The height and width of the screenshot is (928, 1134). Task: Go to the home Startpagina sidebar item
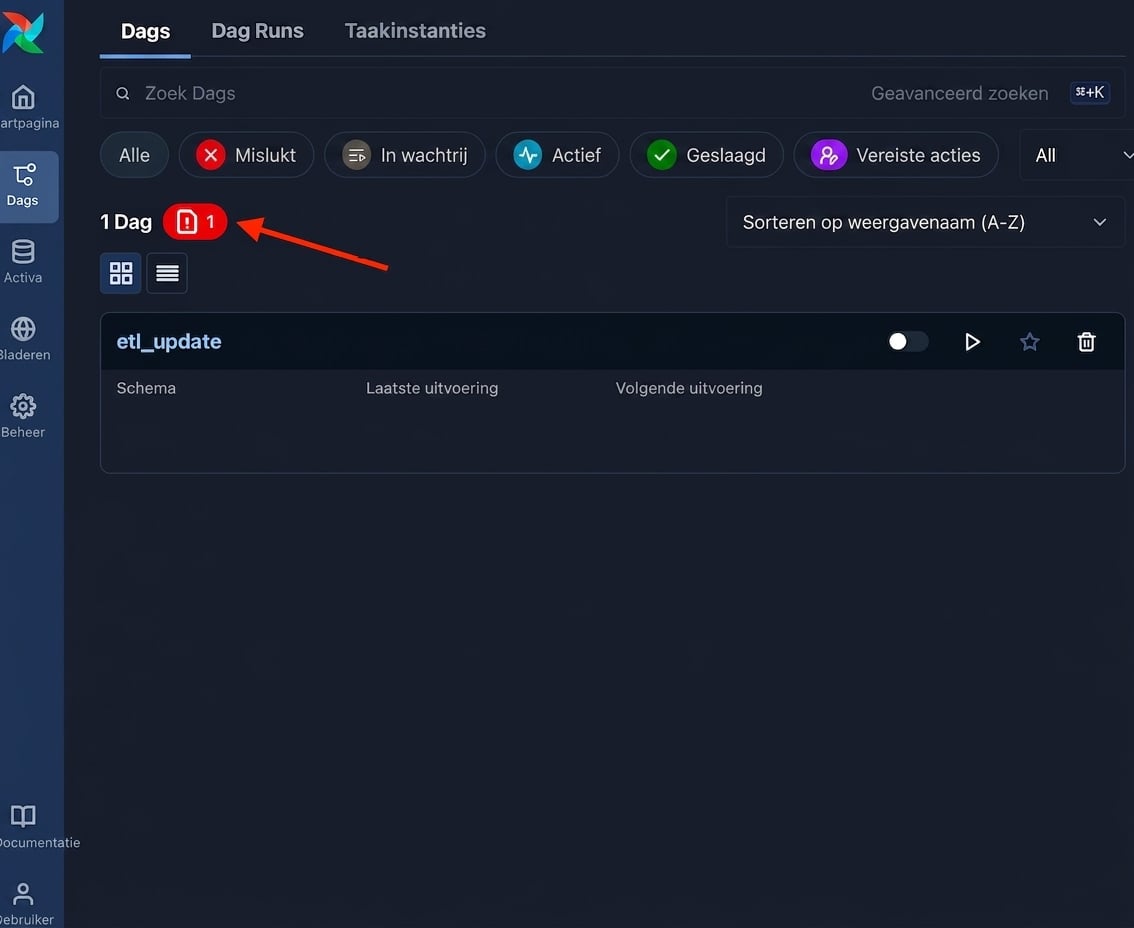[23, 106]
